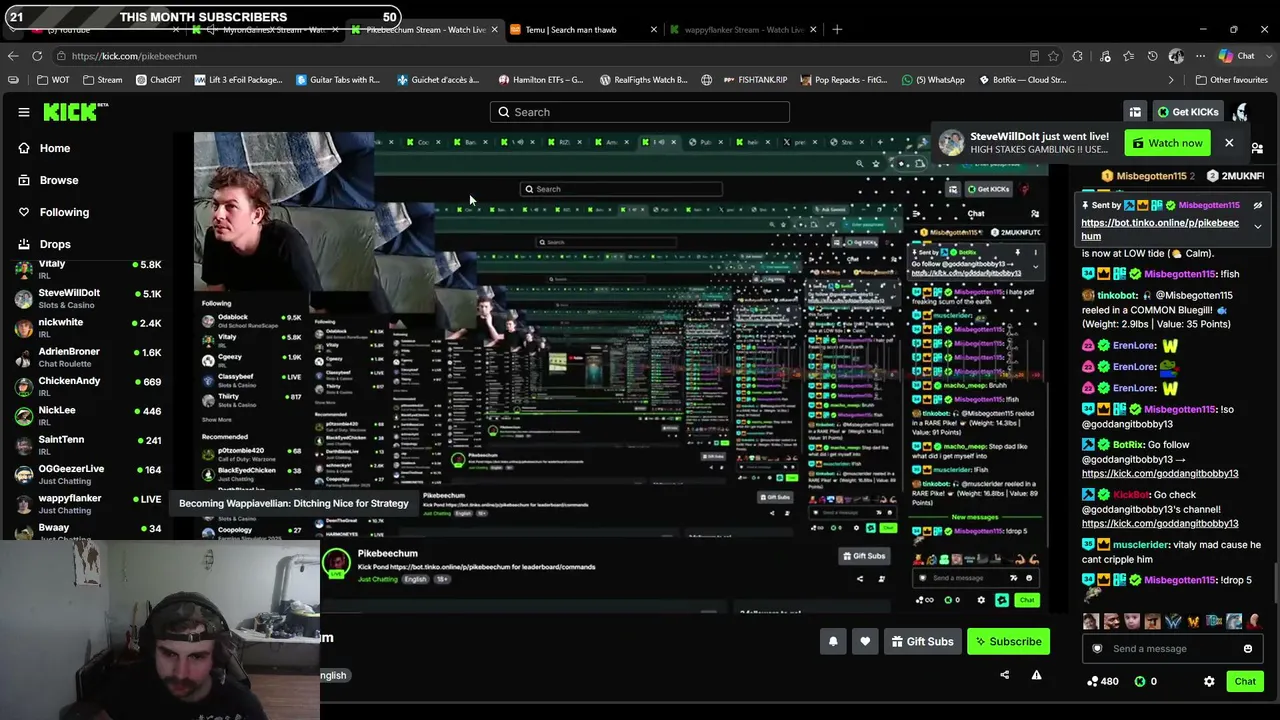Open AdrienBroner channel in sidebar
Screen dimensions: 1280x720
[x=88, y=356]
